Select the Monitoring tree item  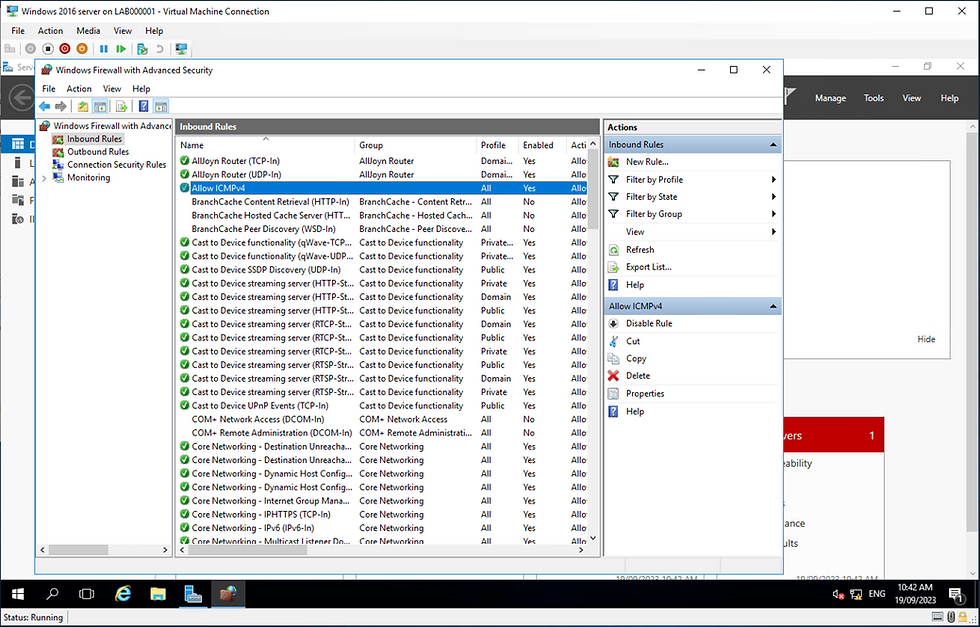point(88,178)
